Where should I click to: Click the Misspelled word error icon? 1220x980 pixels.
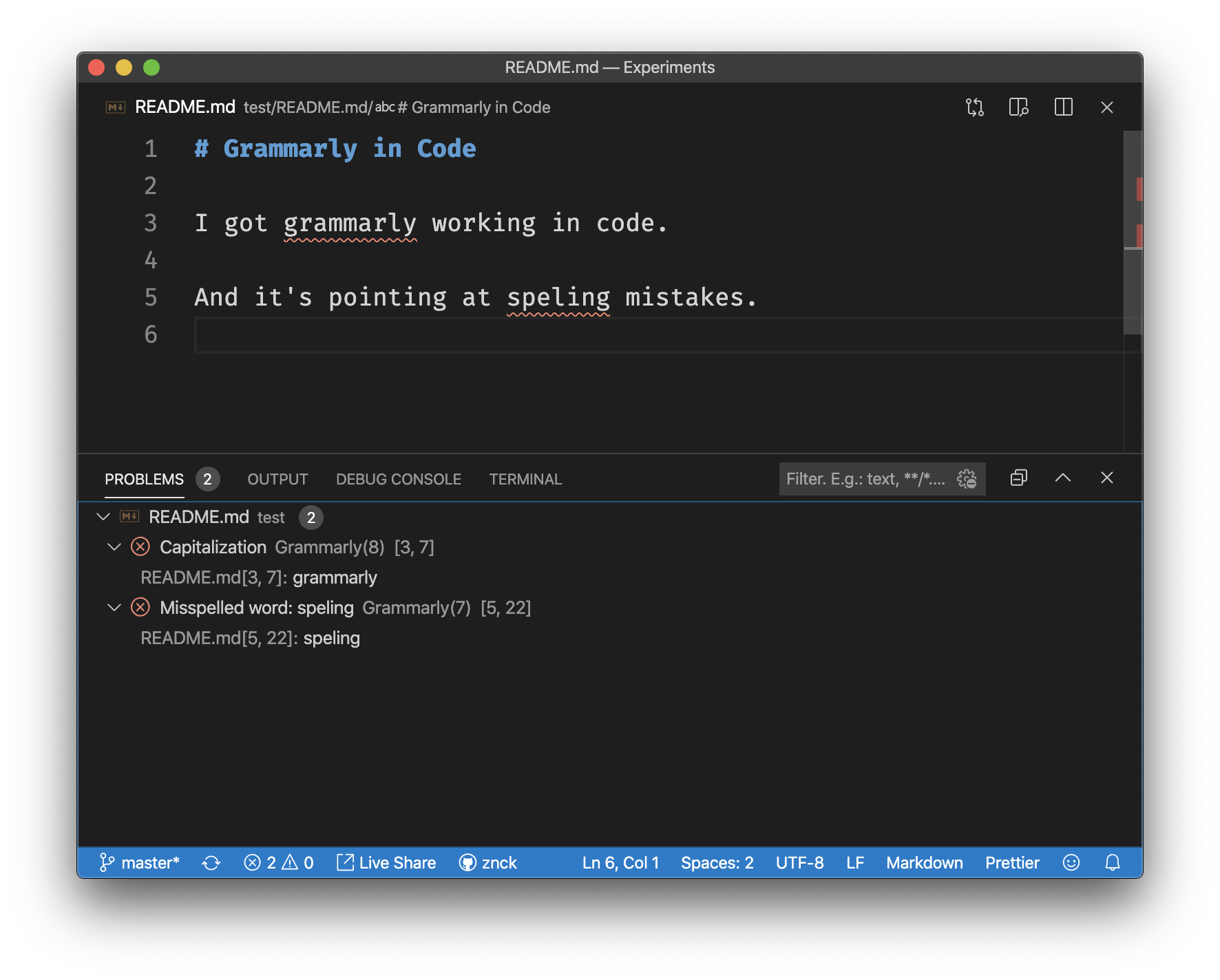pos(140,608)
